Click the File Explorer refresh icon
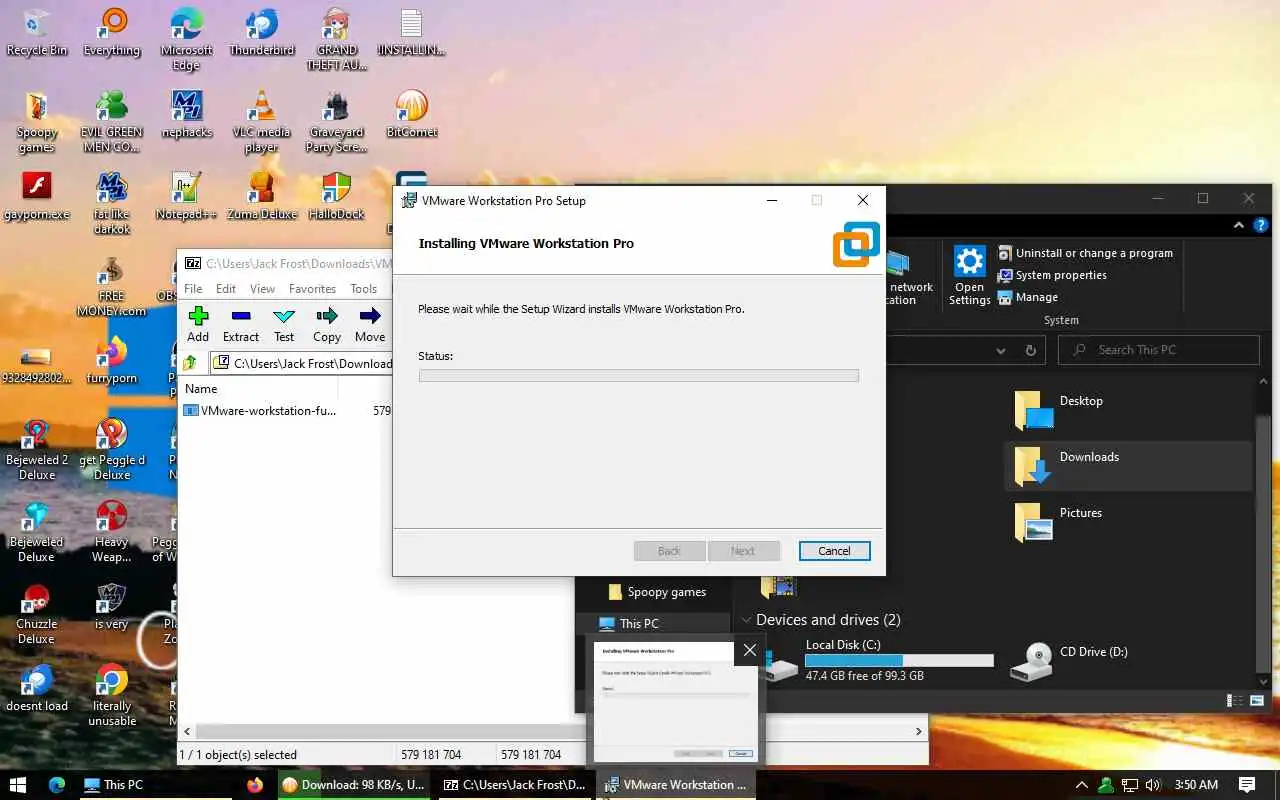Screen dimensions: 1280x800 pos(1031,350)
